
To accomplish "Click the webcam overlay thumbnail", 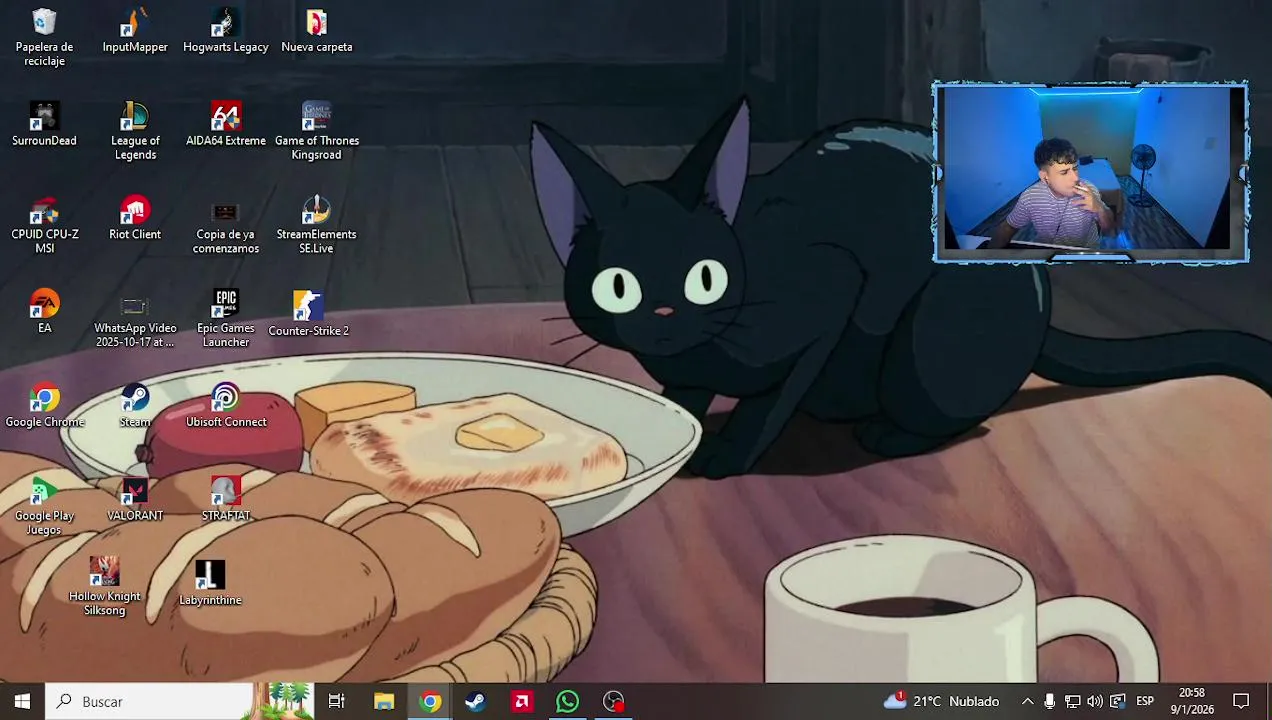I will coord(1090,172).
